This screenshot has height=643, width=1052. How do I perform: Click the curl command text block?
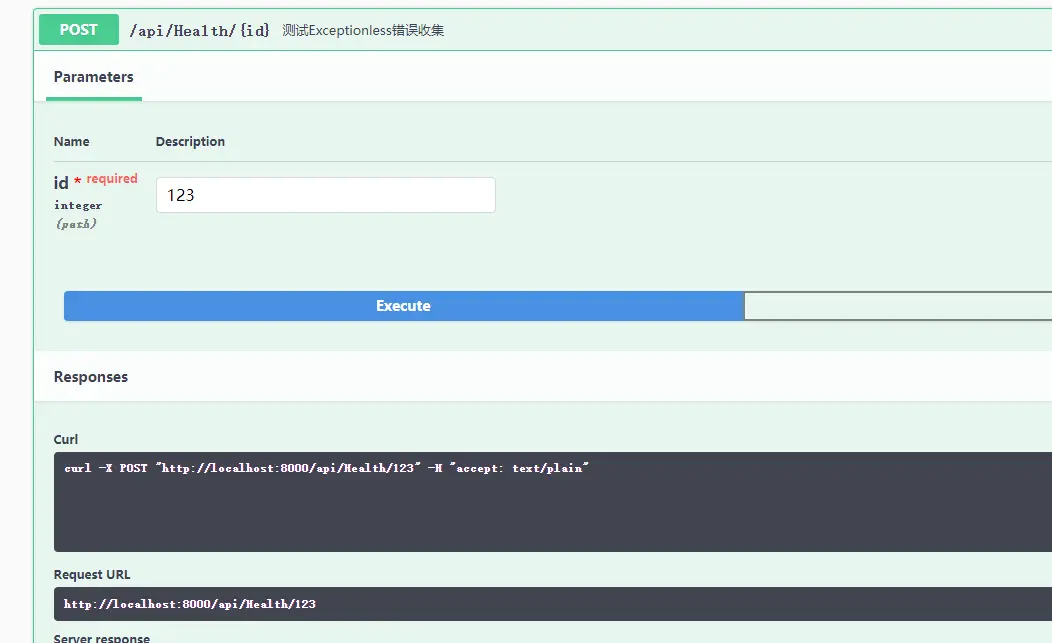553,502
